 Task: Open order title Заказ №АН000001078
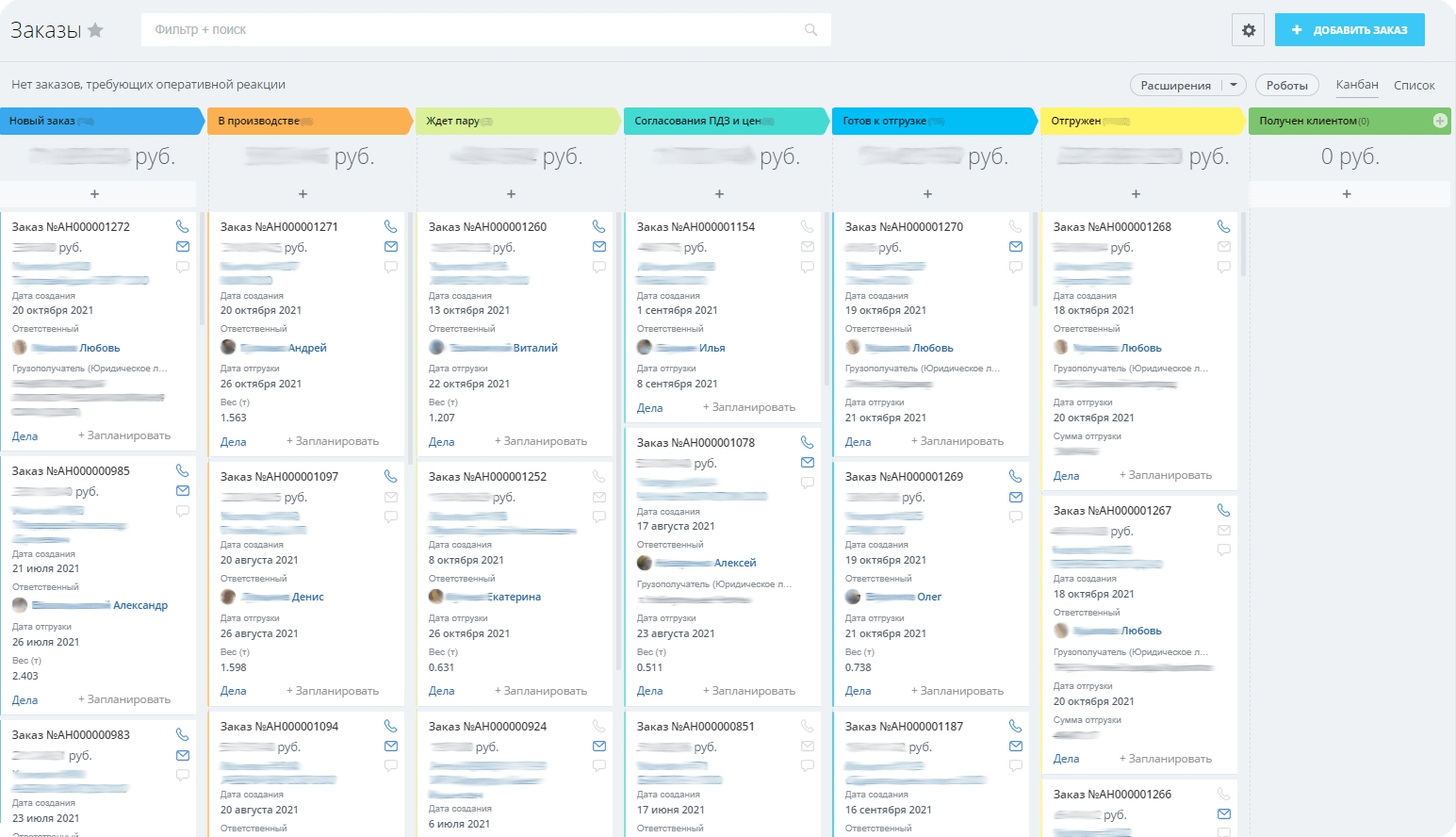[695, 443]
